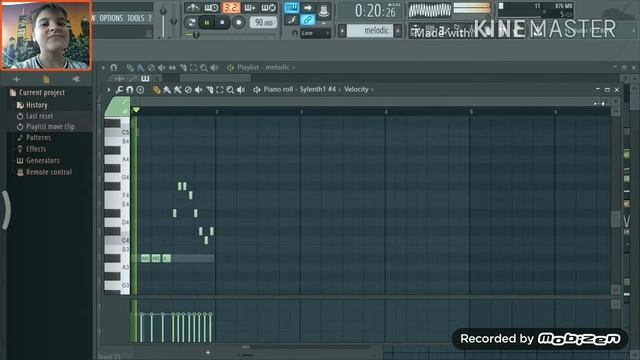This screenshot has width=640, height=360.
Task: Switch pattern/song mode
Action: [191, 22]
